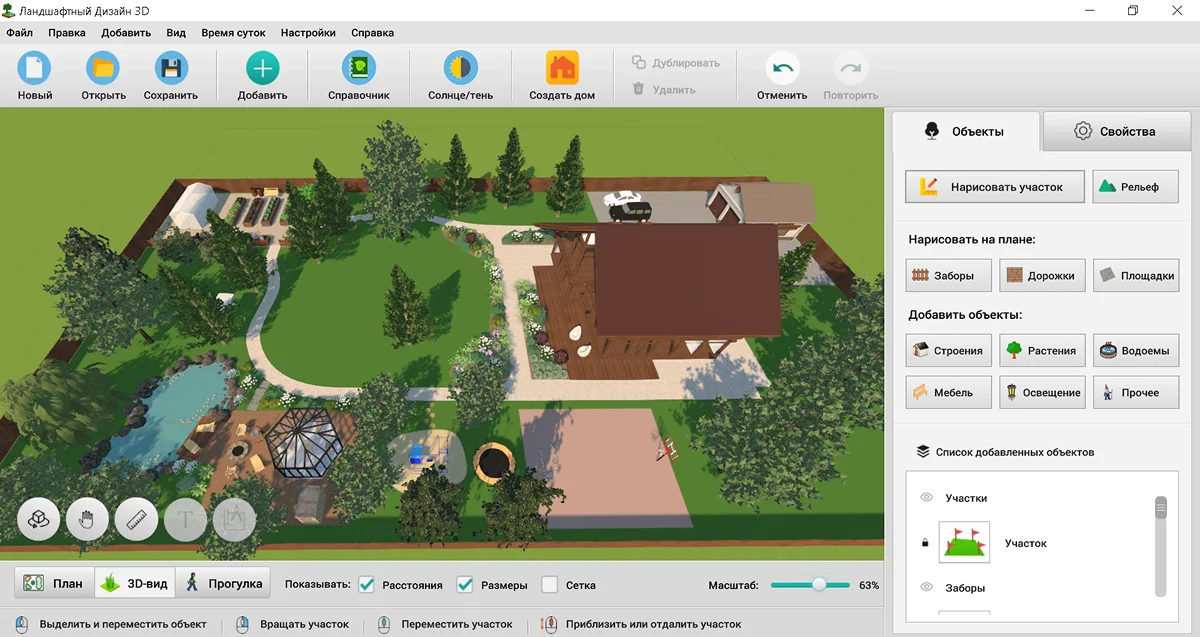Viewport: 1200px width, 637px height.
Task: Select the ruler measurement tool
Action: tap(137, 520)
